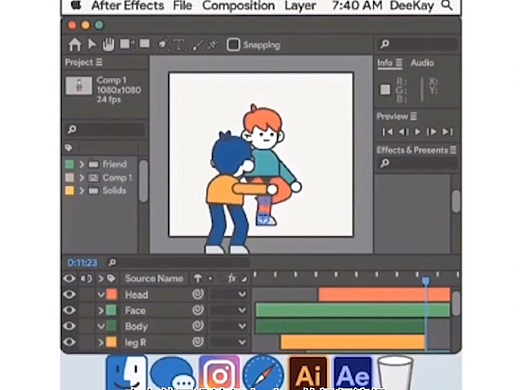Collapse the Head layer
Screen dimensions: 520x390
coord(101,295)
